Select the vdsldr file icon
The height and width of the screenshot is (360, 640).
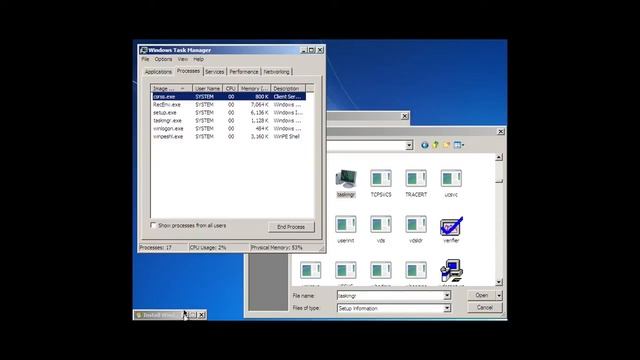click(x=416, y=225)
